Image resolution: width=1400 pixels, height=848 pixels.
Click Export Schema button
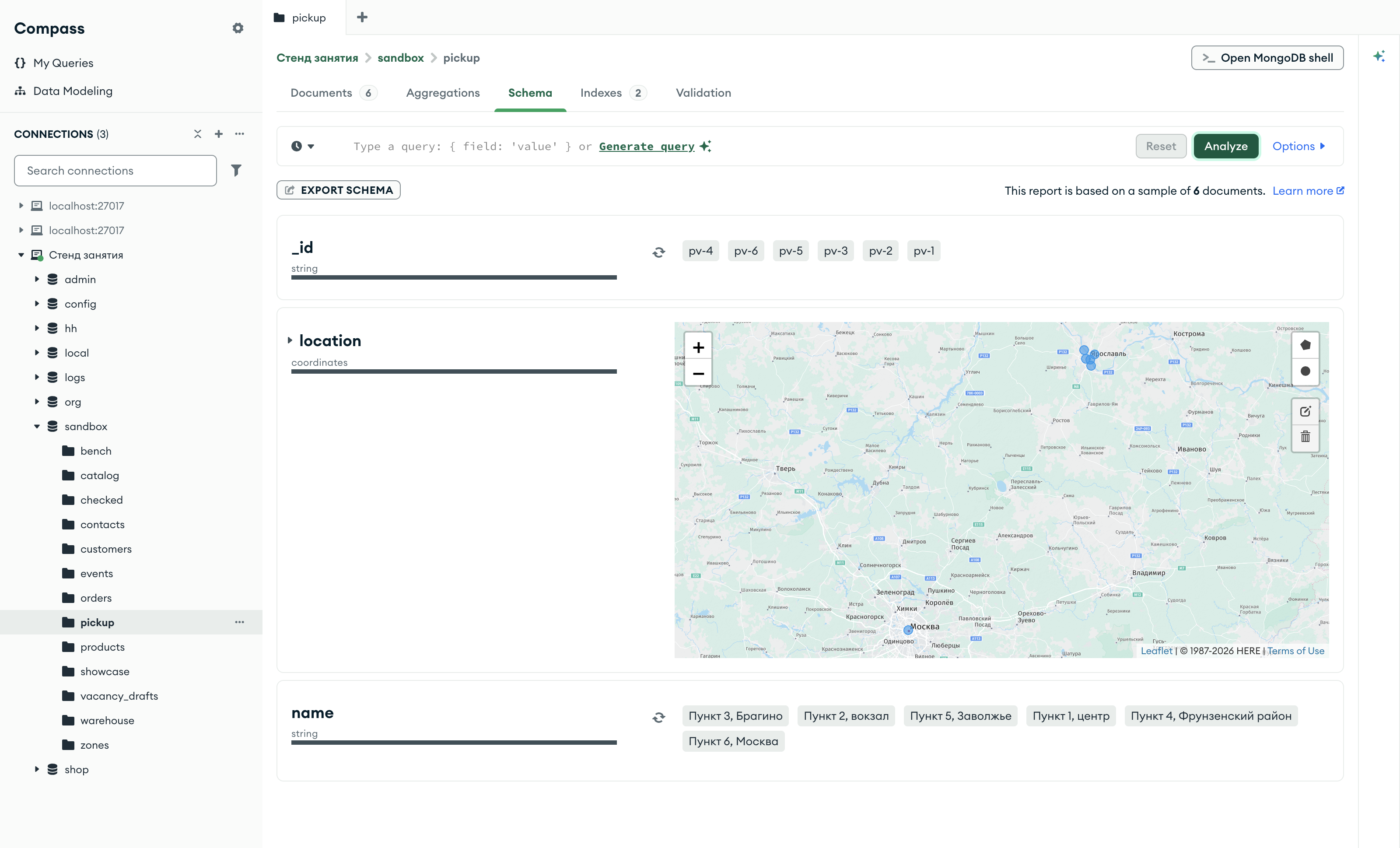pos(339,190)
